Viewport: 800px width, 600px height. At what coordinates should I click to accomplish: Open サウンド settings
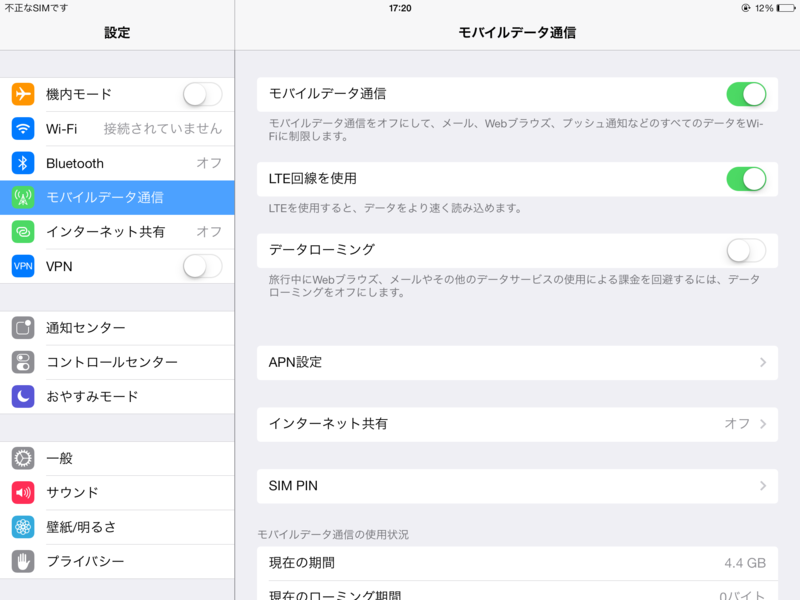click(117, 492)
